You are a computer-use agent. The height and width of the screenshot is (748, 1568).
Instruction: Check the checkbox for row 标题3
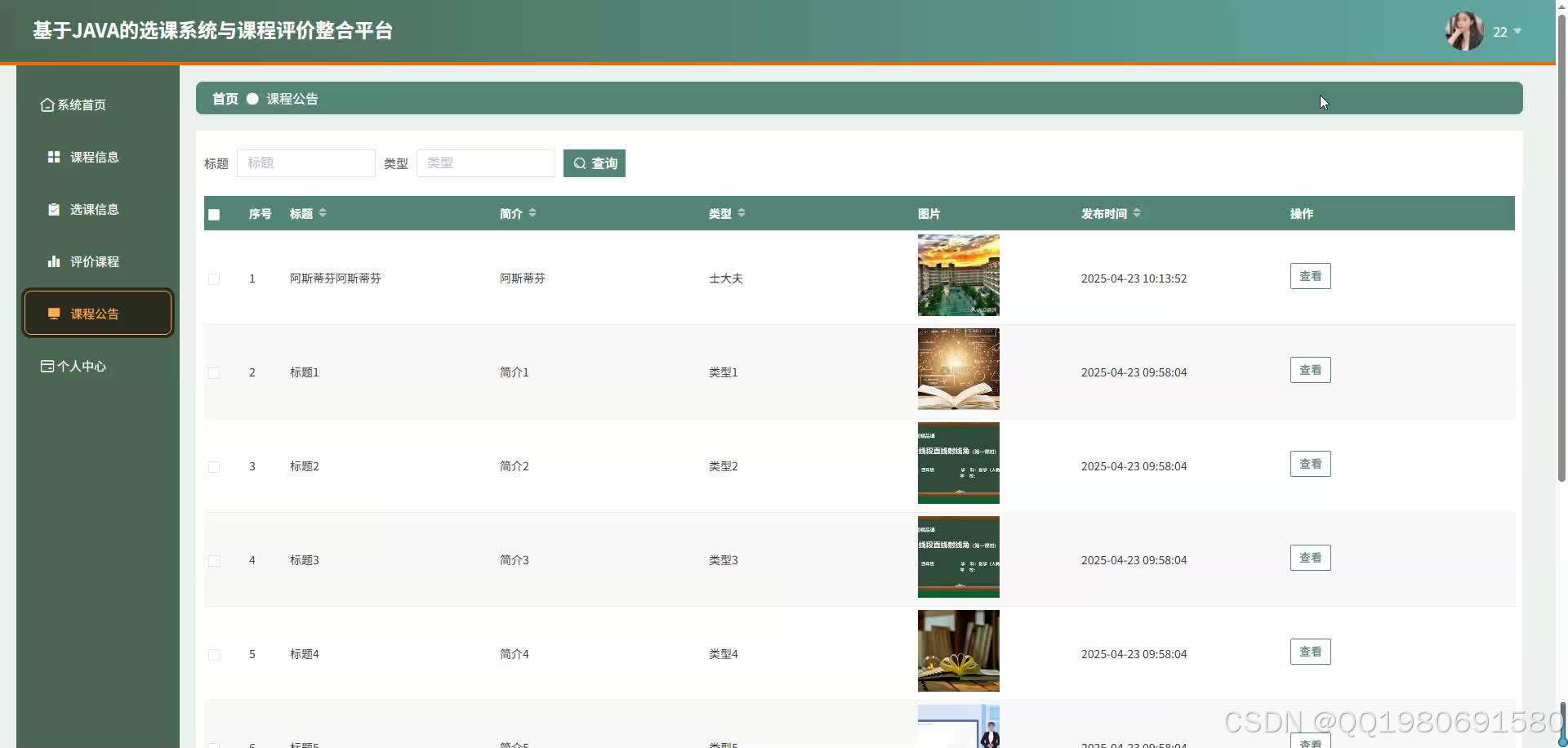pos(214,561)
